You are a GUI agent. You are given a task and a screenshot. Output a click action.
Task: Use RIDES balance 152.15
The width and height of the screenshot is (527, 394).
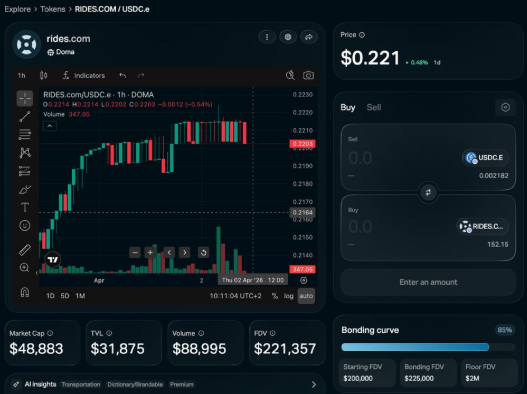[x=498, y=244]
